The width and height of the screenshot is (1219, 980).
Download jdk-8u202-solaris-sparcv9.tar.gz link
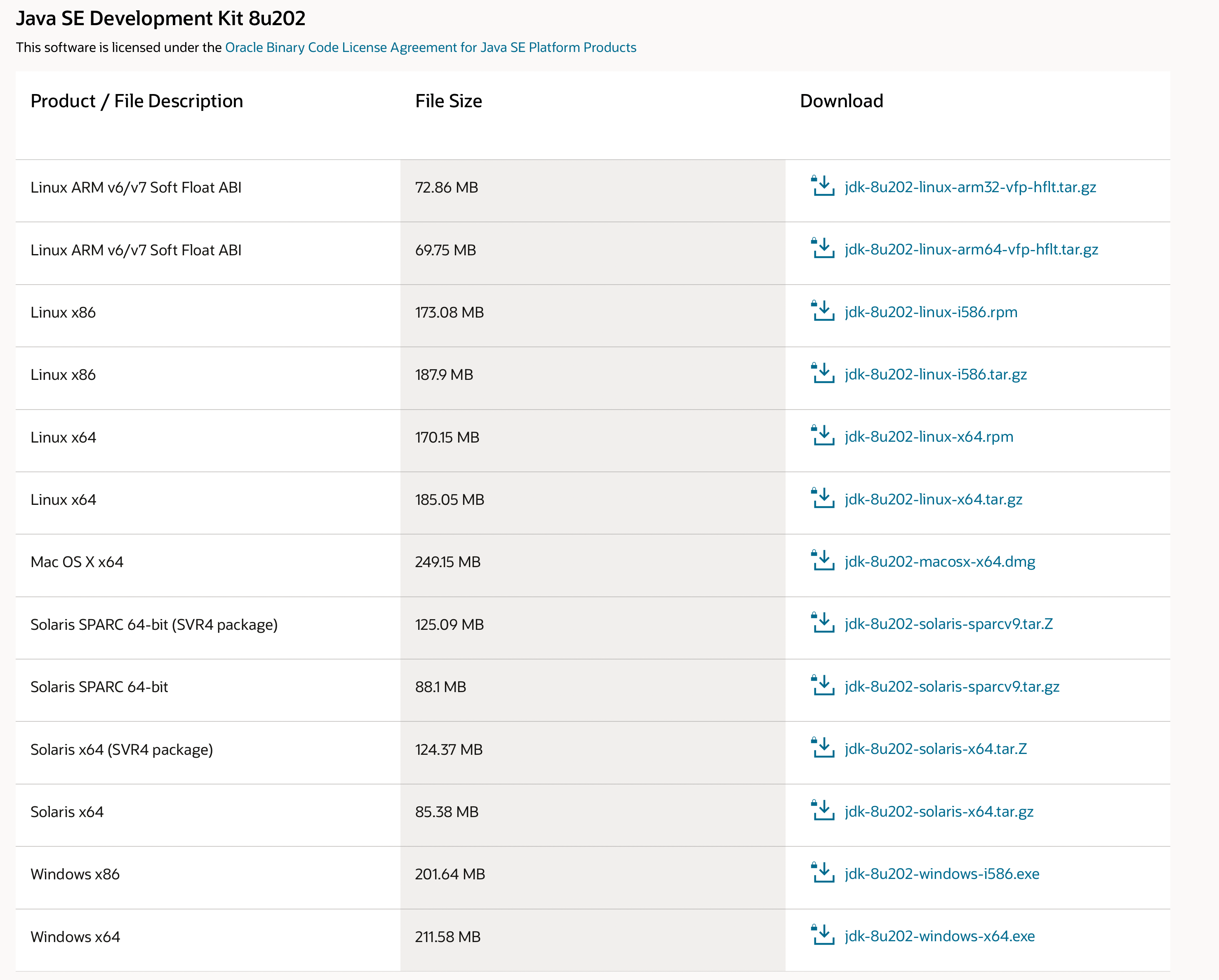click(952, 686)
